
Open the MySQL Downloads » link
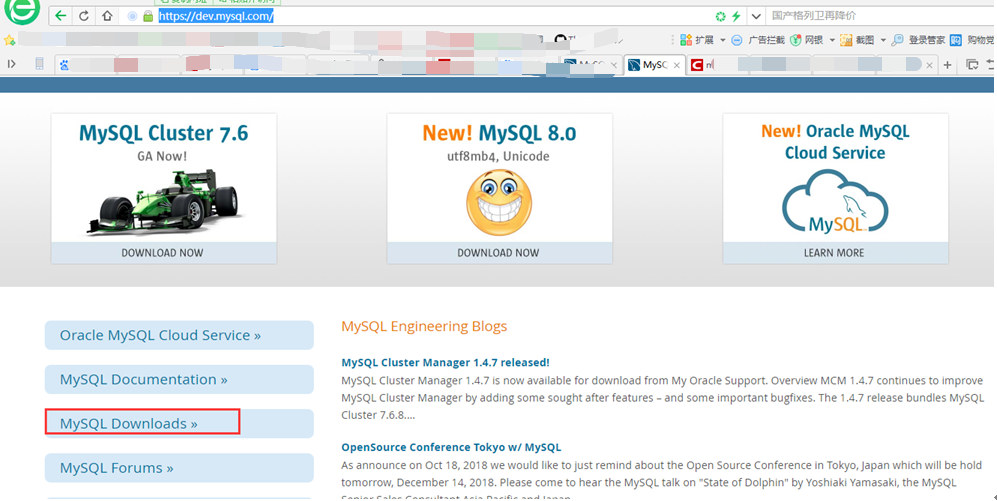(x=179, y=423)
